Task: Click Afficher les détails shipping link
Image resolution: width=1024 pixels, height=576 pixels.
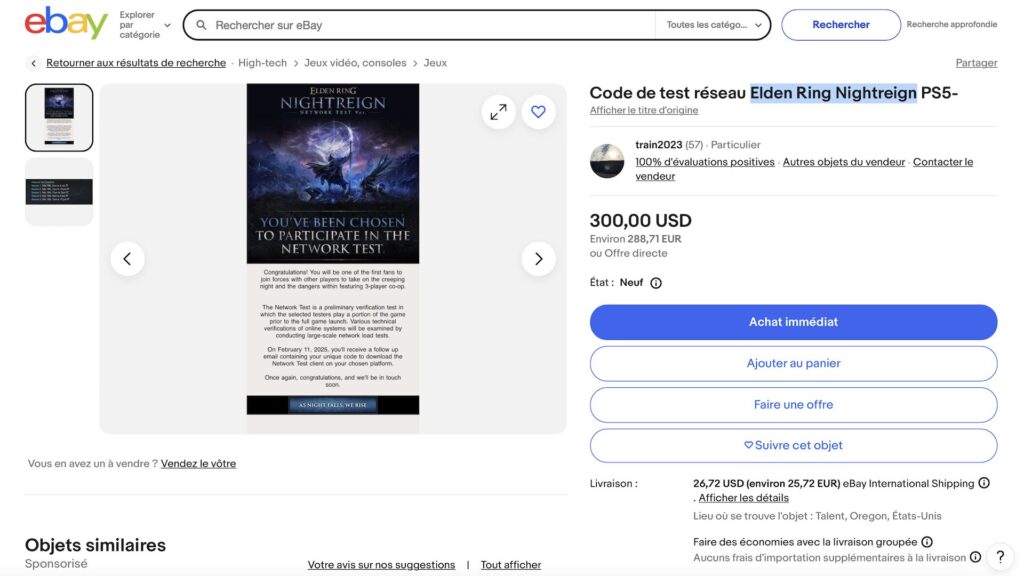Action: click(x=742, y=497)
